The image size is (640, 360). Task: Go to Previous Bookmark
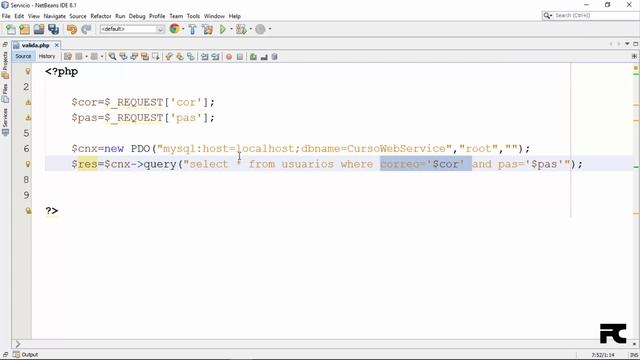[169, 57]
